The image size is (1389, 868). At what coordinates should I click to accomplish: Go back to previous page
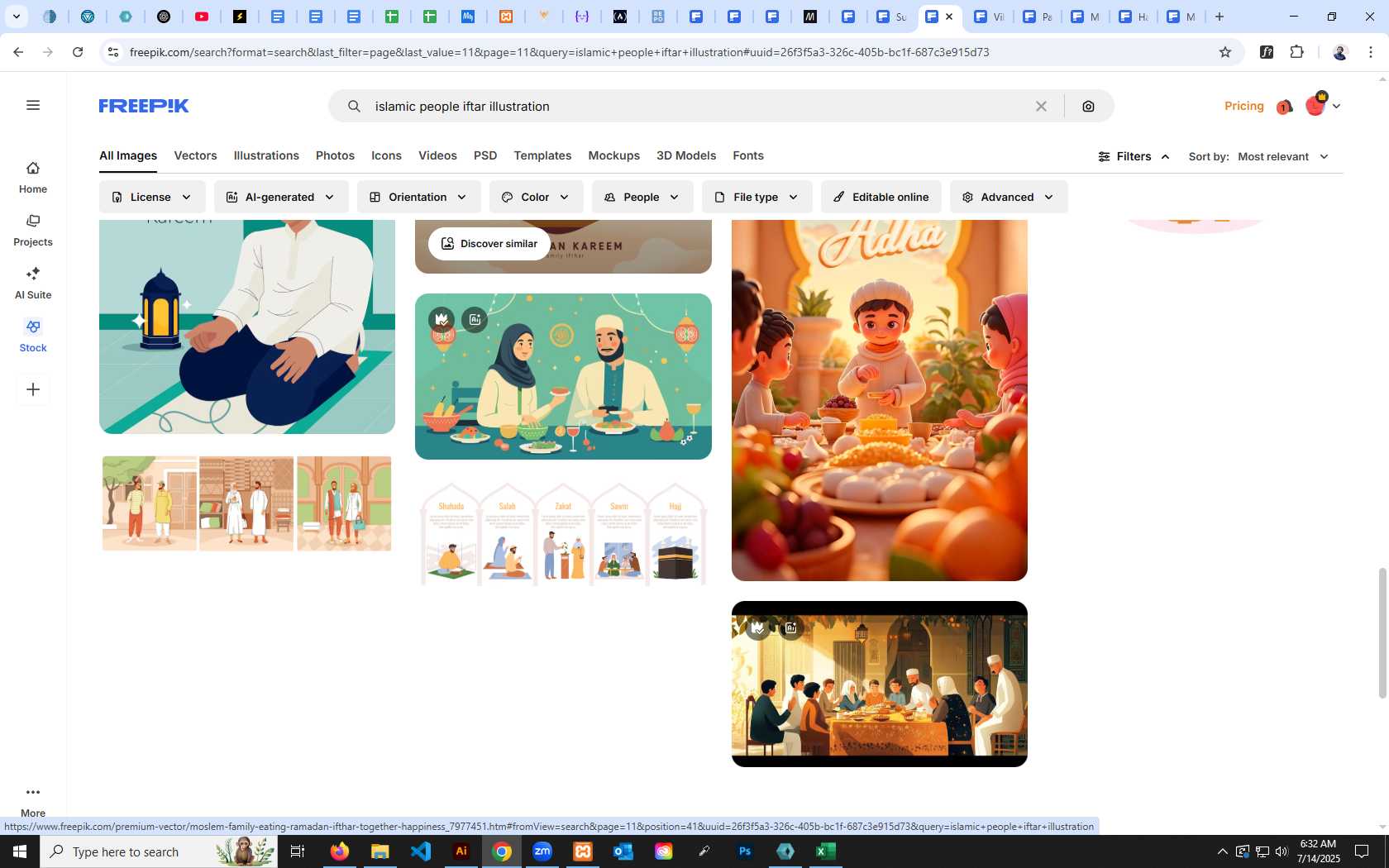point(18,52)
